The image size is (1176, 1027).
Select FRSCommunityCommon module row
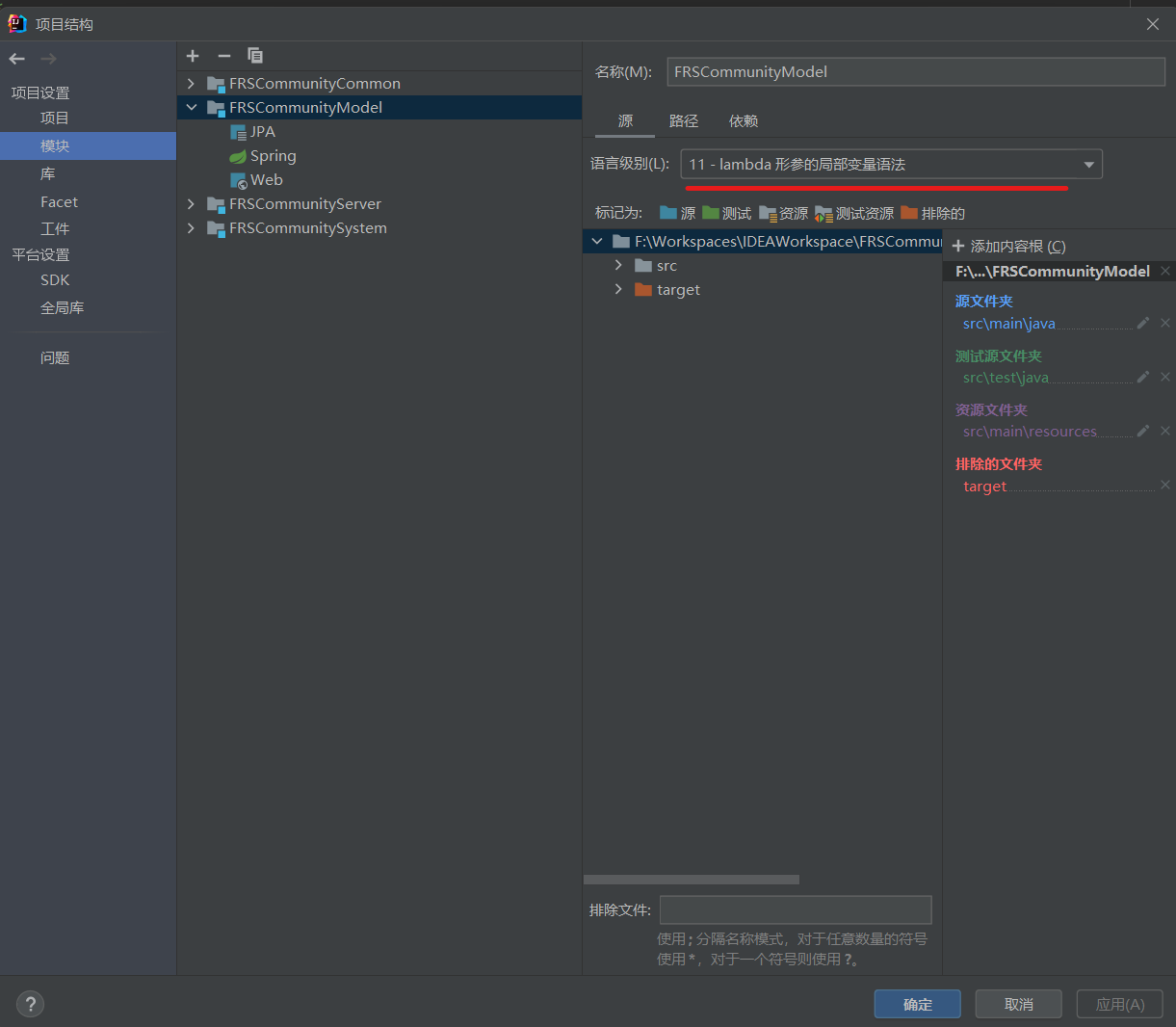click(379, 84)
